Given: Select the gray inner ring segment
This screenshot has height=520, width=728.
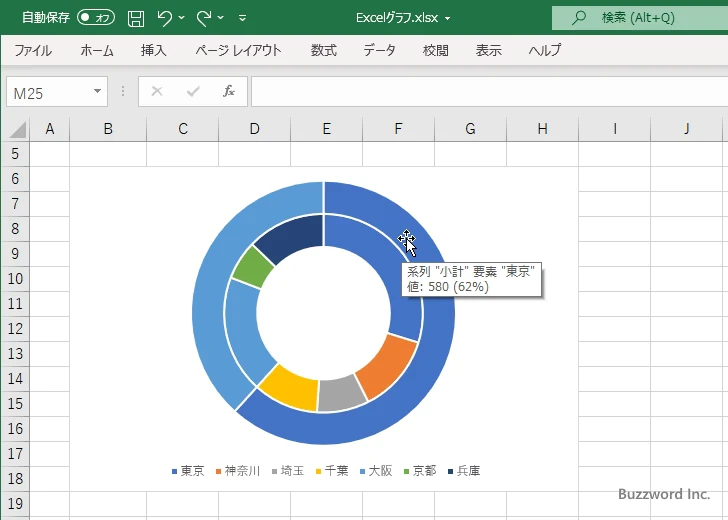Looking at the screenshot, I should click(x=341, y=394).
